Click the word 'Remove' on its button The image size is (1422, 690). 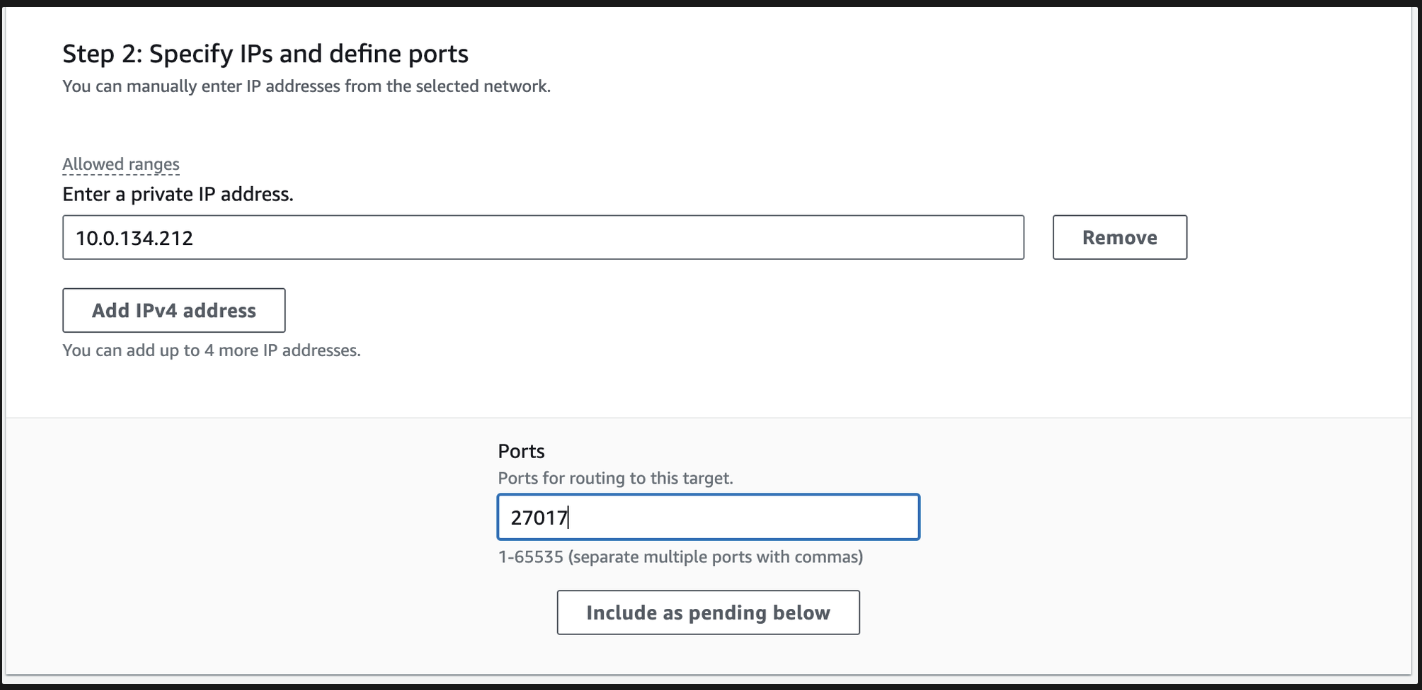coord(1119,237)
